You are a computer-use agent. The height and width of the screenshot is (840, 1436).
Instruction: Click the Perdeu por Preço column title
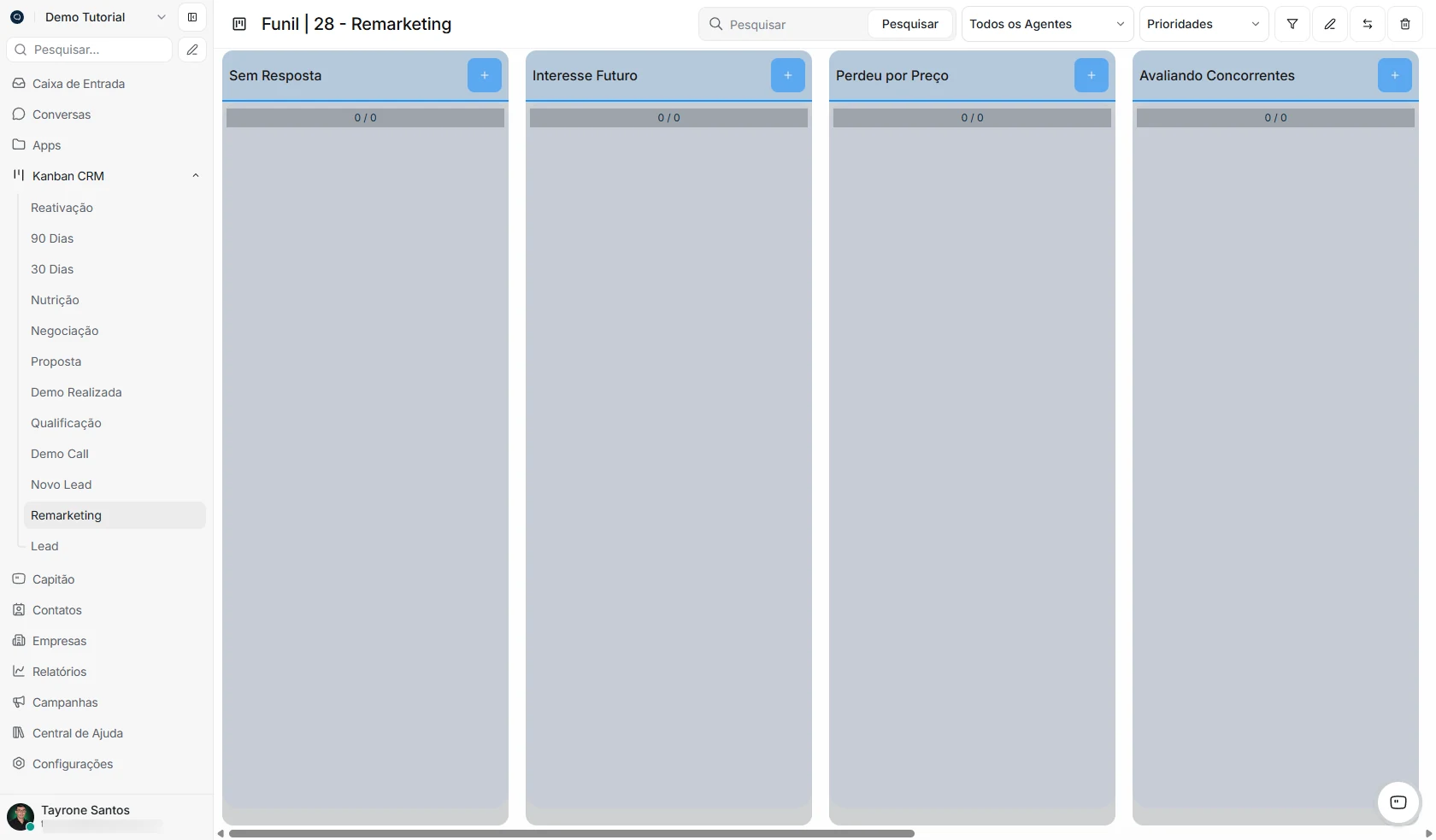892,75
